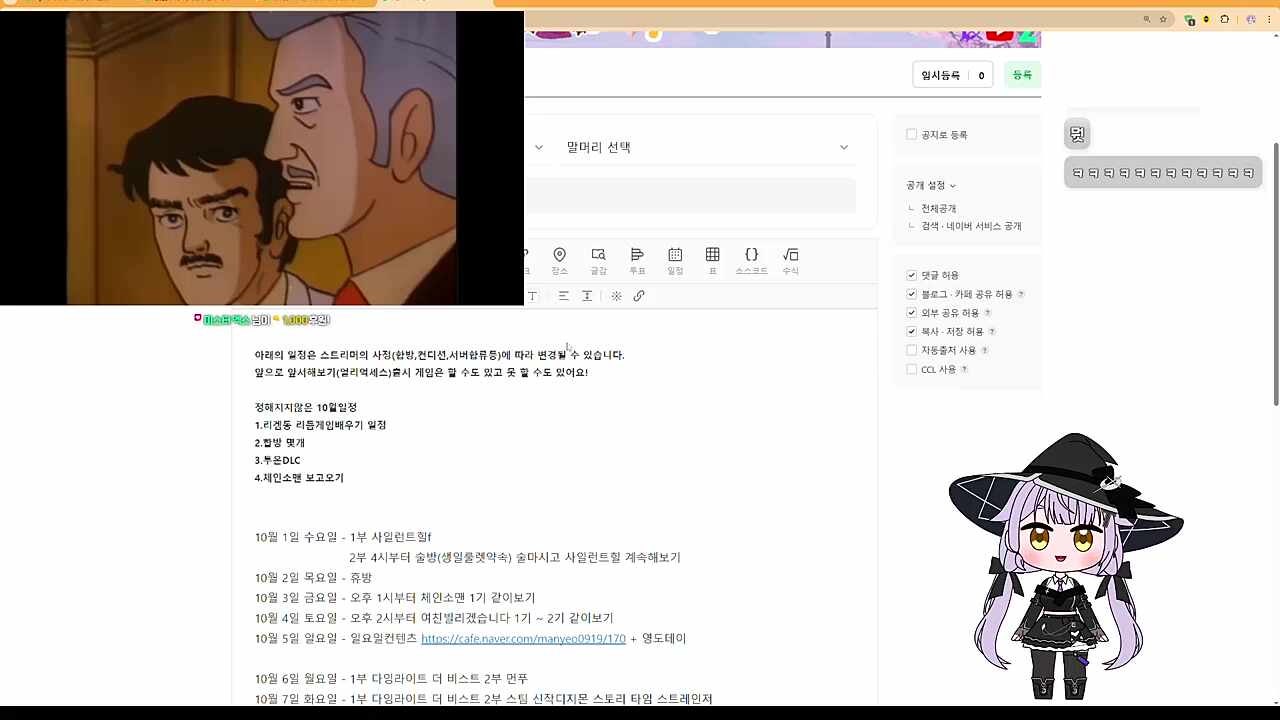Click the 검색·네이버 서비스 공개 text
The height and width of the screenshot is (720, 1280).
971,226
